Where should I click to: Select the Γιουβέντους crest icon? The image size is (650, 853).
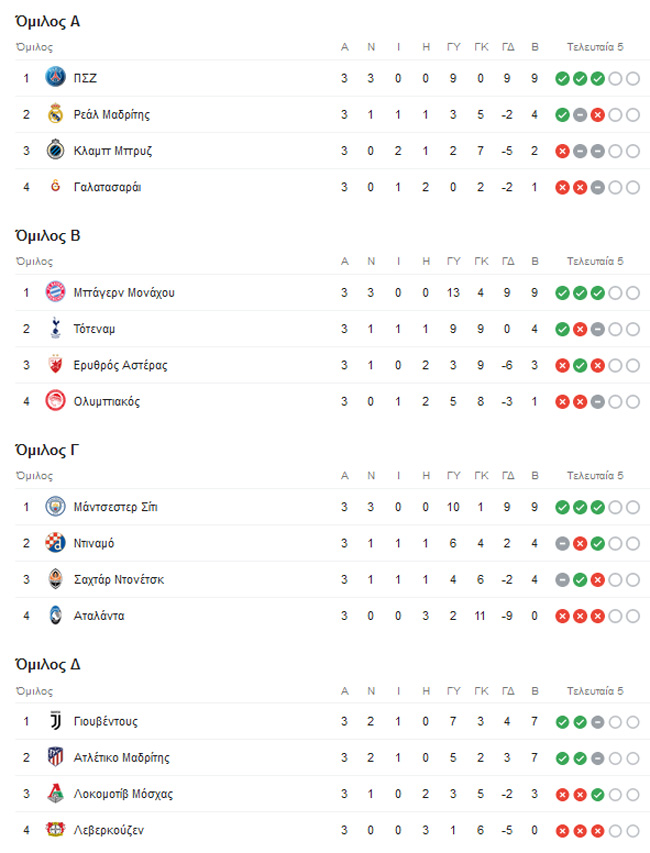55,721
